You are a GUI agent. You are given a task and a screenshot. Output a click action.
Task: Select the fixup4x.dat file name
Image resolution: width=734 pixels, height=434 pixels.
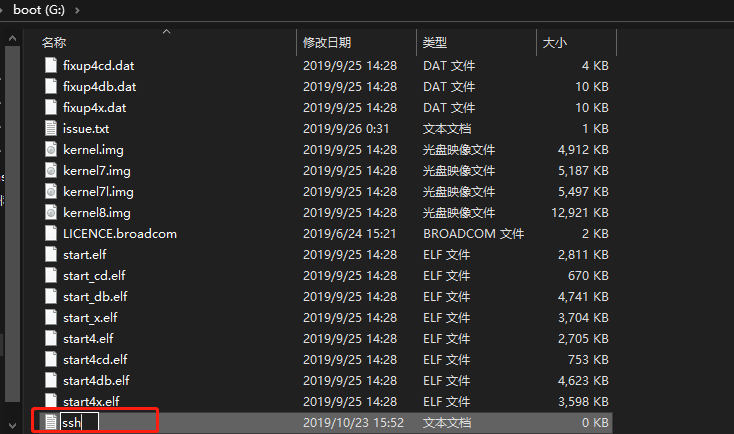tap(95, 108)
